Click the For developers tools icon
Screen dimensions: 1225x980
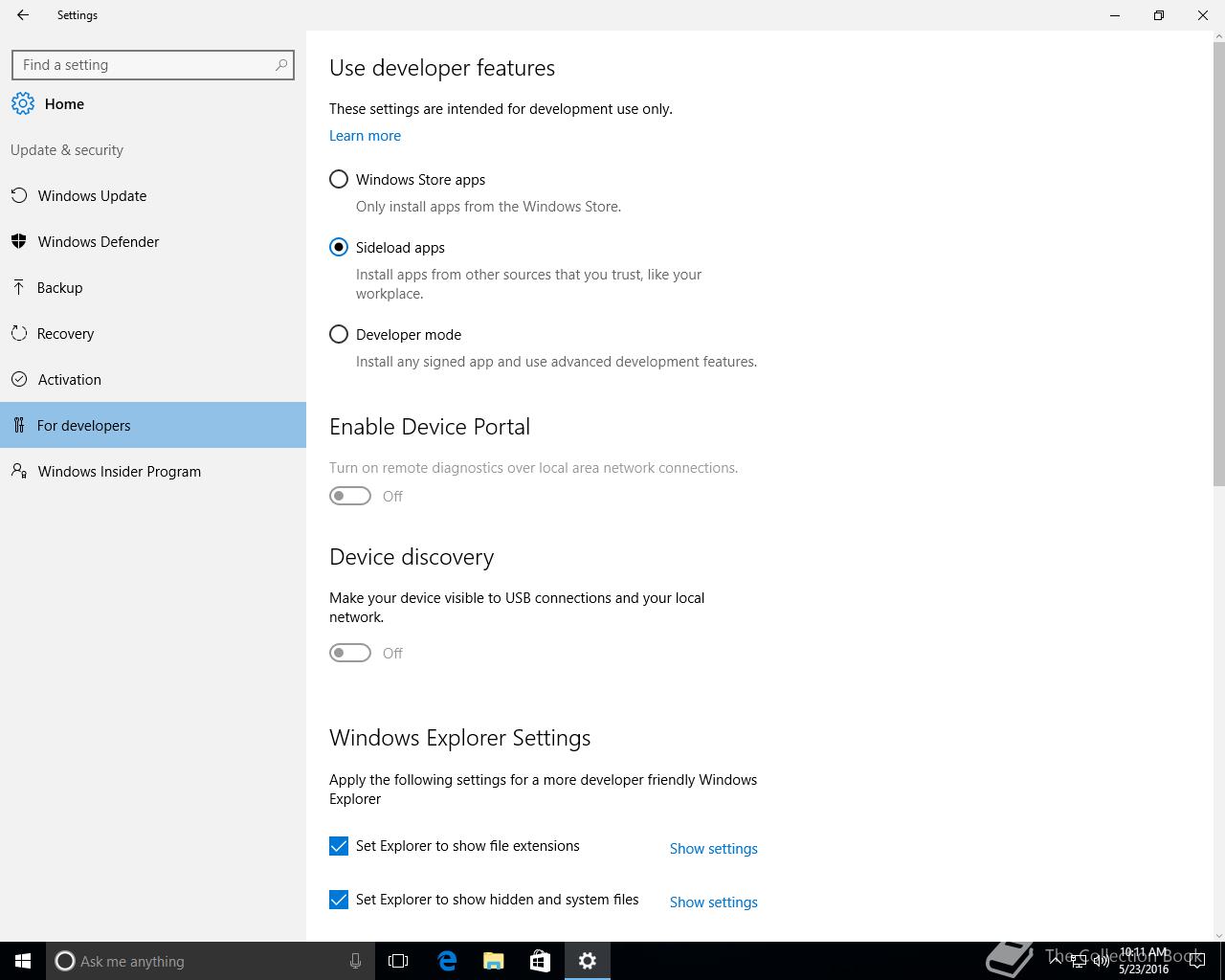(x=19, y=425)
